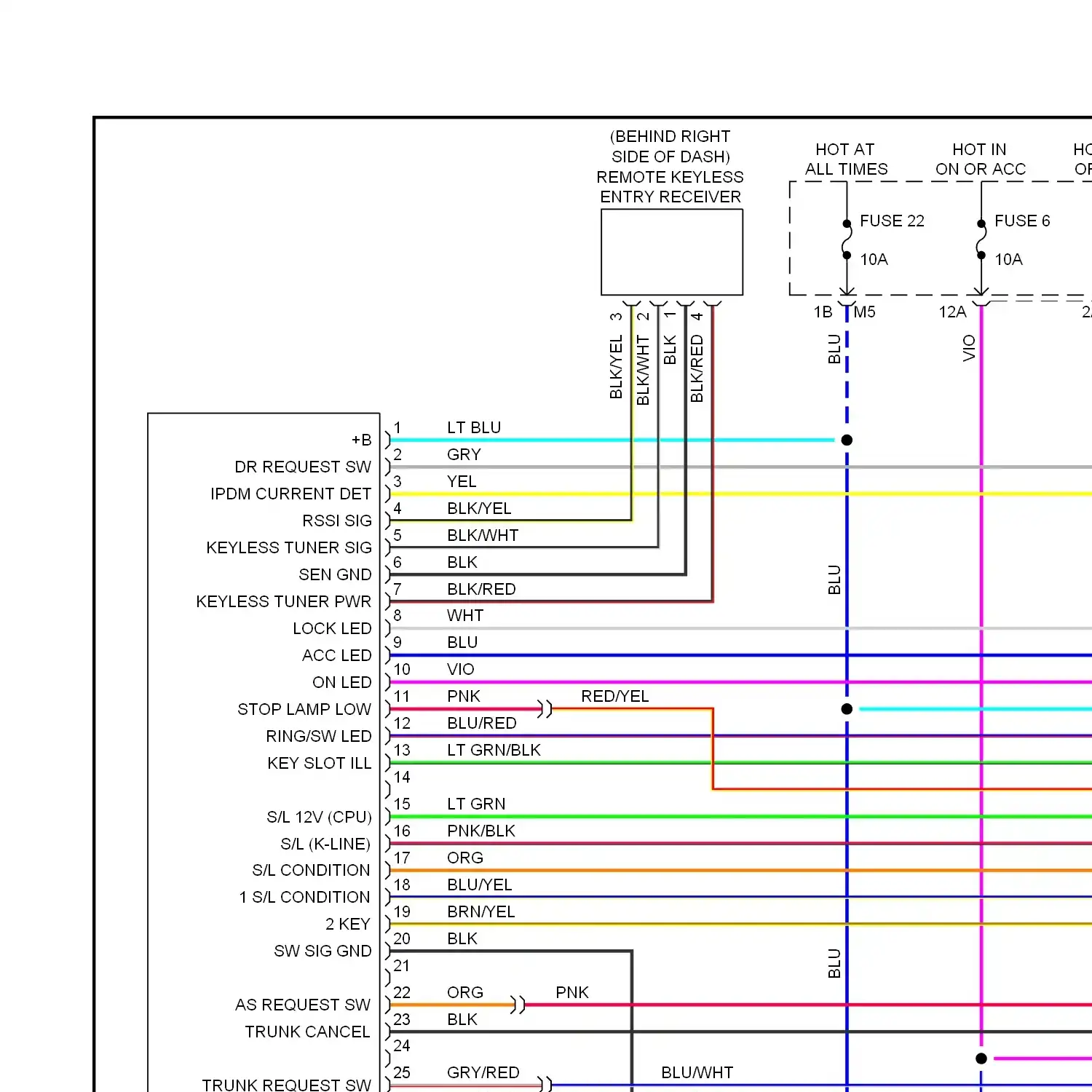Click the 'STOP LAMP LOW' label
Image resolution: width=1092 pixels, height=1092 pixels.
pos(304,709)
